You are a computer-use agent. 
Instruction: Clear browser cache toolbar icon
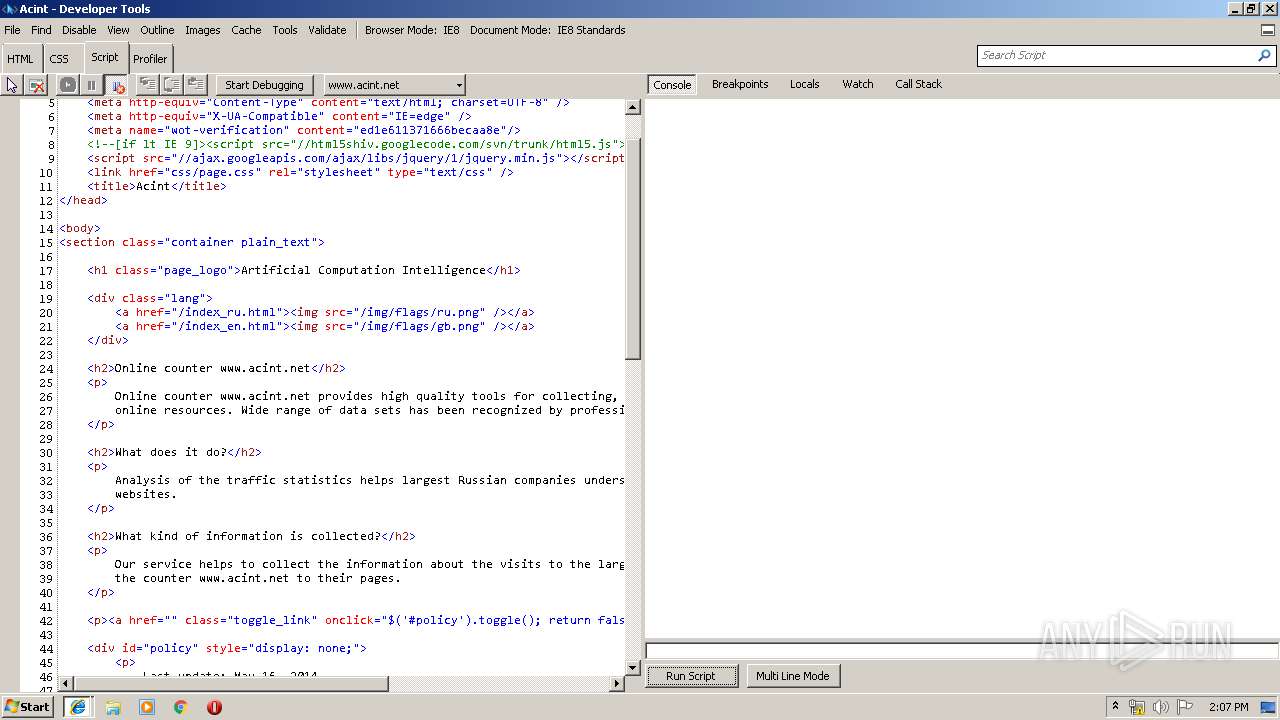[36, 85]
